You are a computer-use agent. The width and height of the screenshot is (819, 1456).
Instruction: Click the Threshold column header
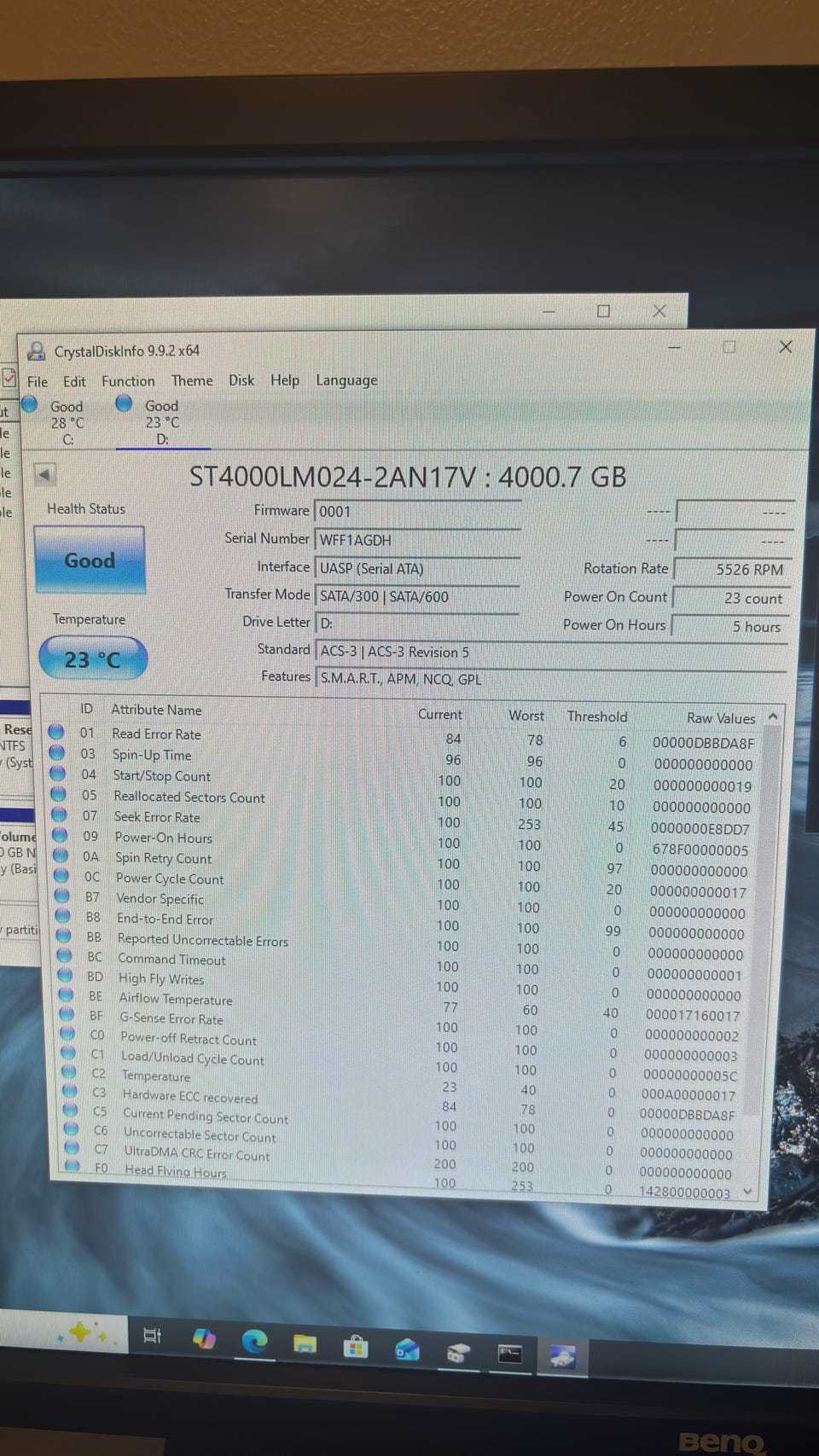click(x=597, y=716)
